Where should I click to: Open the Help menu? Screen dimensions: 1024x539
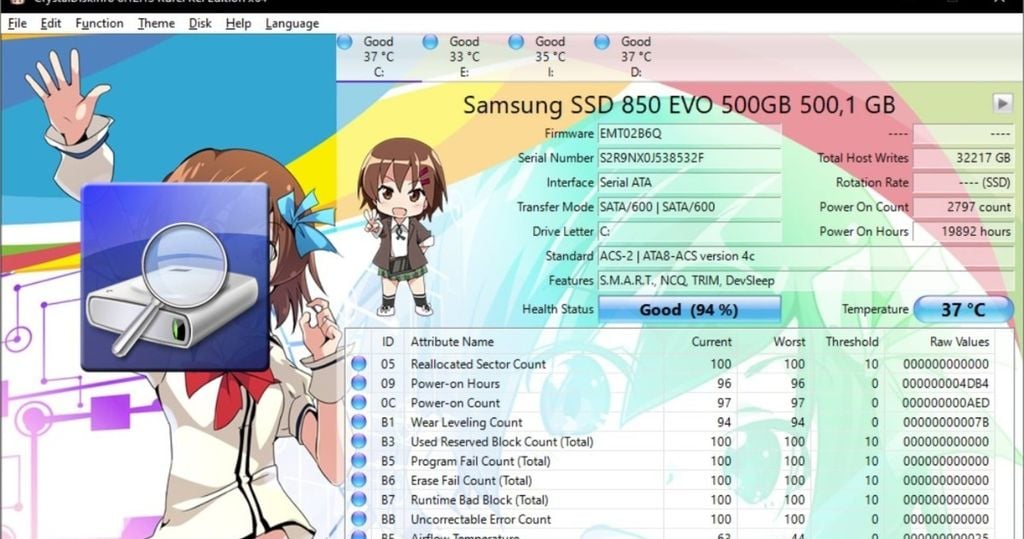pos(238,24)
